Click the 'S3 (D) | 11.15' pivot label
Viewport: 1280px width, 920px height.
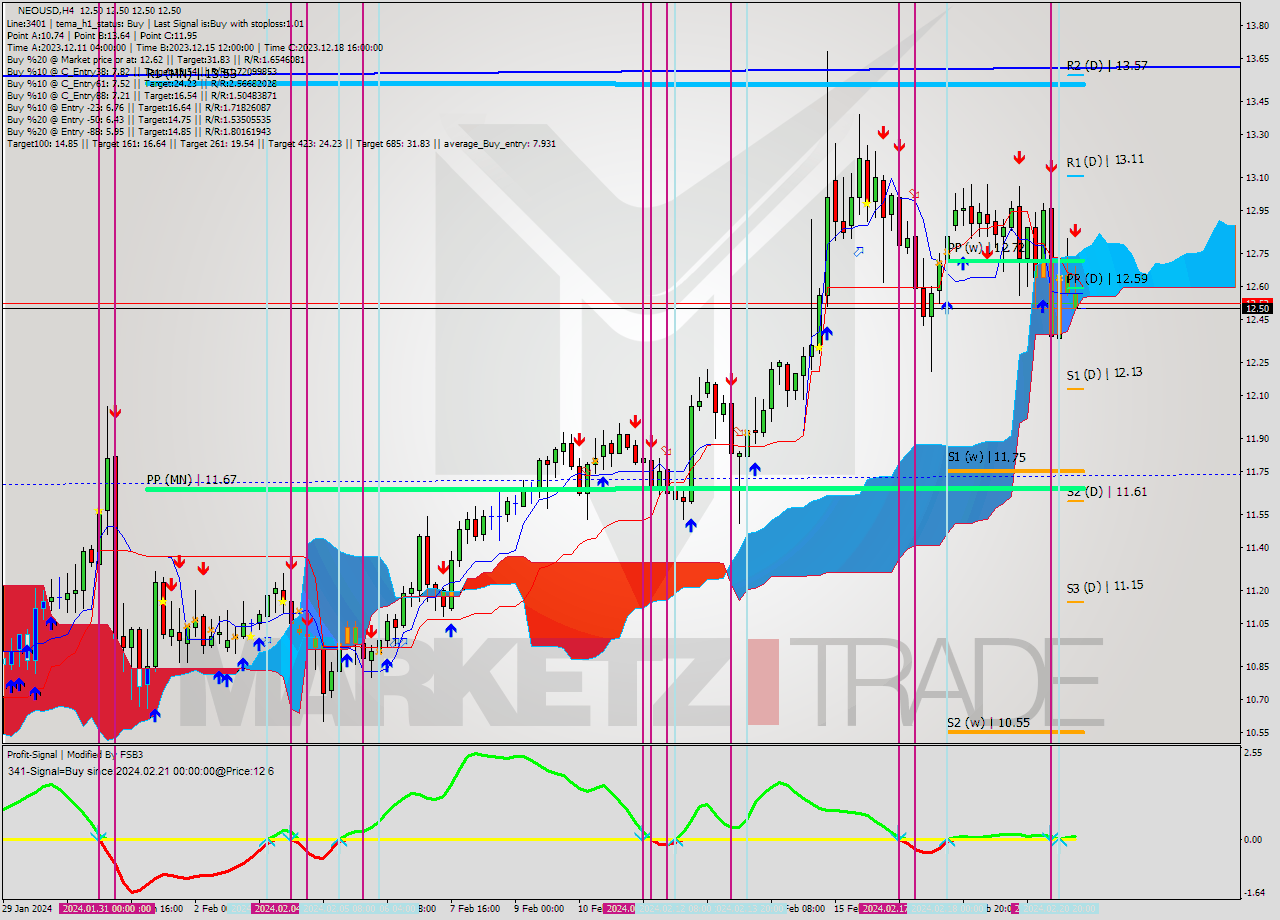[x=1105, y=587]
